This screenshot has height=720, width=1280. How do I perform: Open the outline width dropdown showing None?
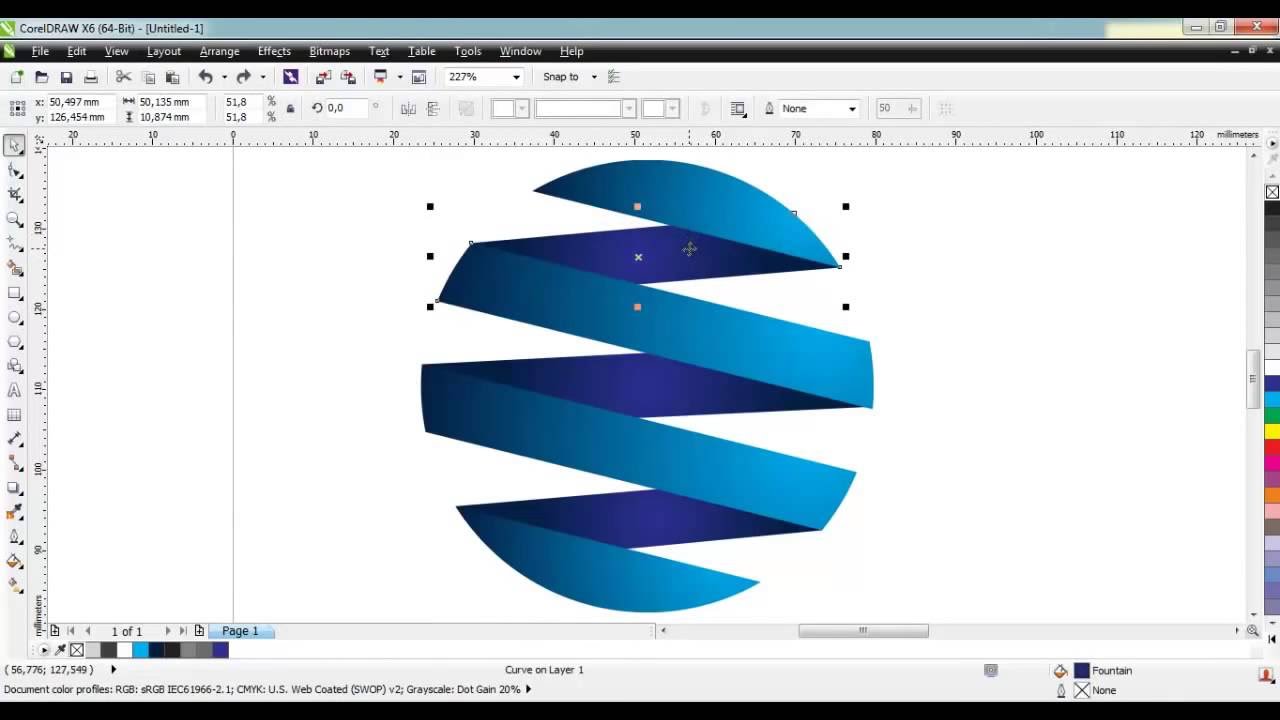click(852, 108)
